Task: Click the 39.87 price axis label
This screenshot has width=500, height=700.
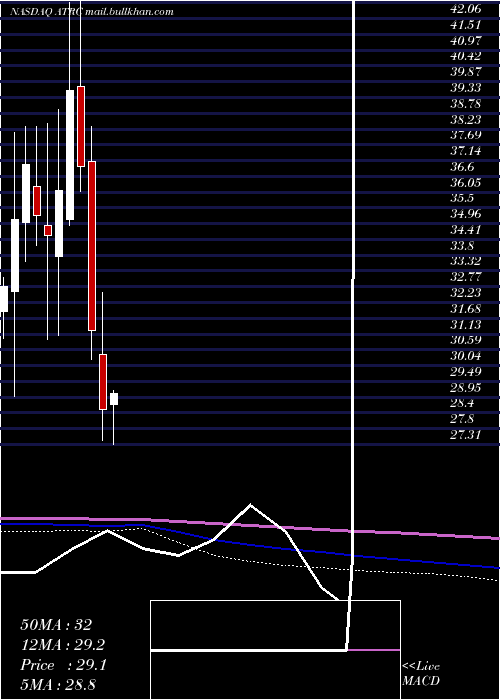Action: [x=466, y=72]
